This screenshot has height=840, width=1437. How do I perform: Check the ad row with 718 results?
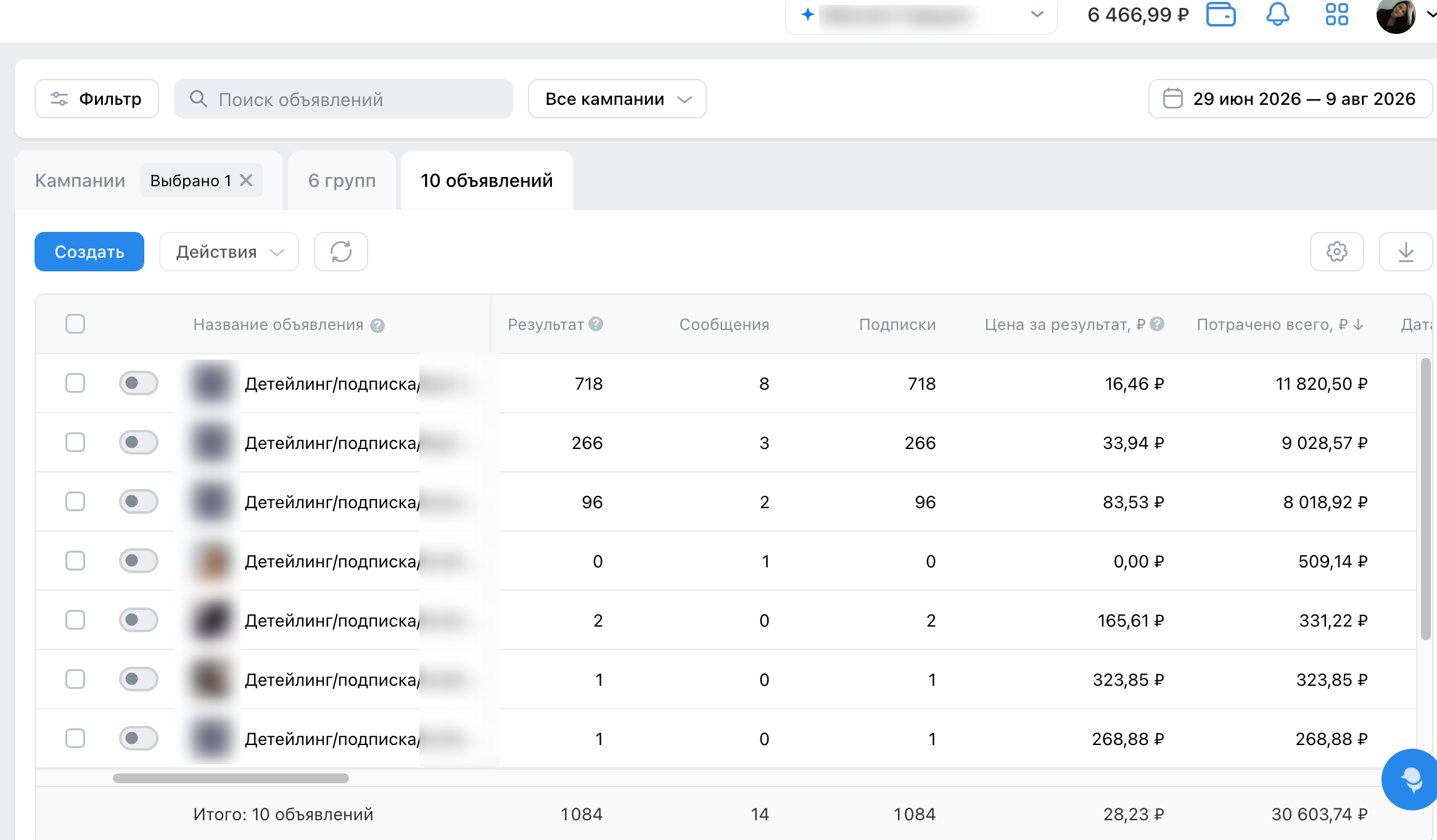pos(75,383)
